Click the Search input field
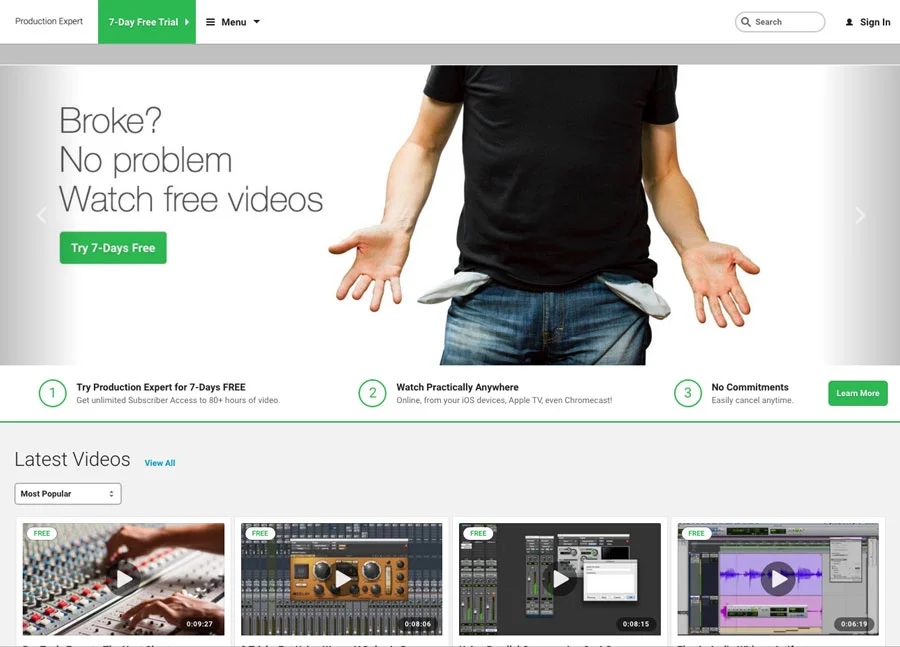Viewport: 900px width, 647px height. (780, 22)
